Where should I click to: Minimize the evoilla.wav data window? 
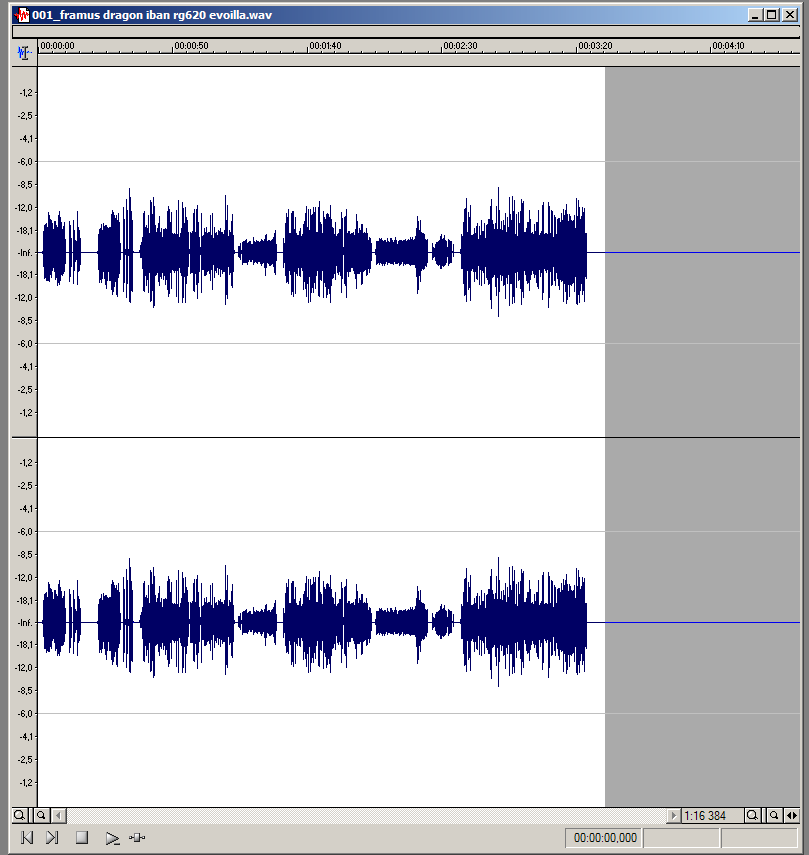click(x=755, y=15)
